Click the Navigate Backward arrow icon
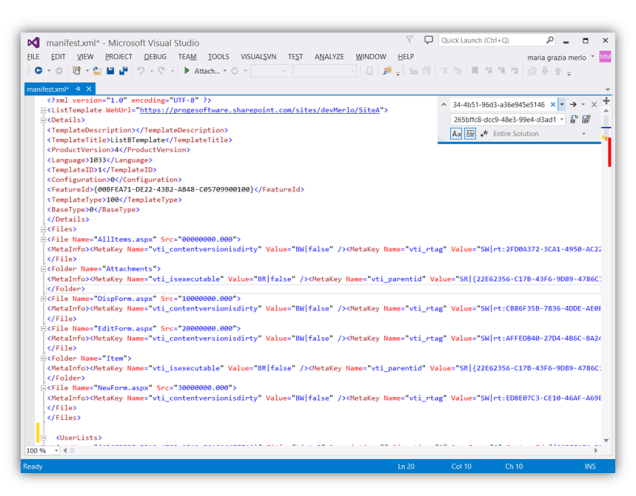This screenshot has width=636, height=496. (x=39, y=71)
